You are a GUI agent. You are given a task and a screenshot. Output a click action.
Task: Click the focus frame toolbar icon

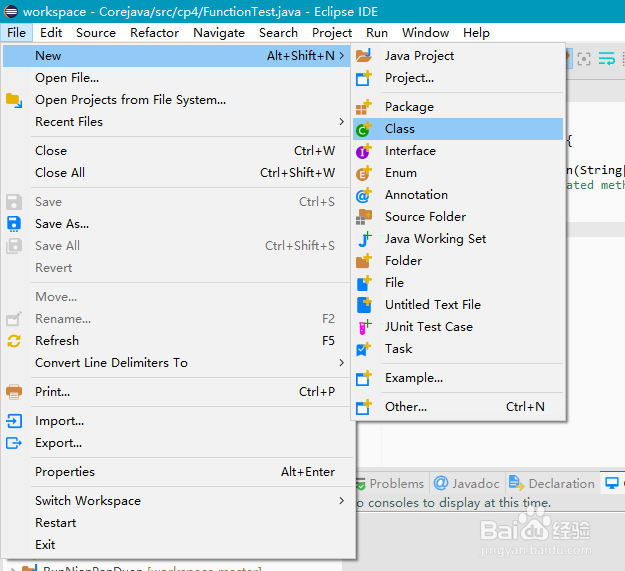click(x=584, y=59)
